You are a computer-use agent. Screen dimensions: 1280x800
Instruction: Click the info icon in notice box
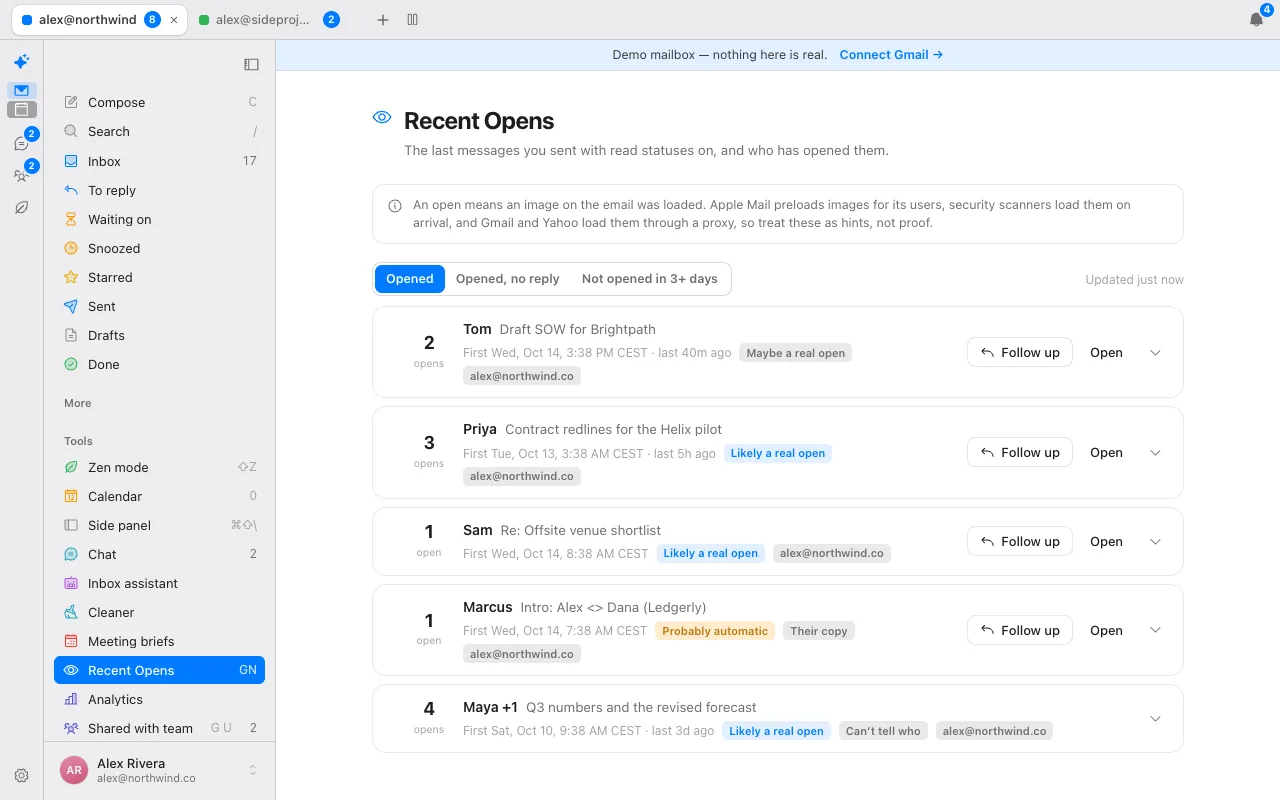(395, 206)
